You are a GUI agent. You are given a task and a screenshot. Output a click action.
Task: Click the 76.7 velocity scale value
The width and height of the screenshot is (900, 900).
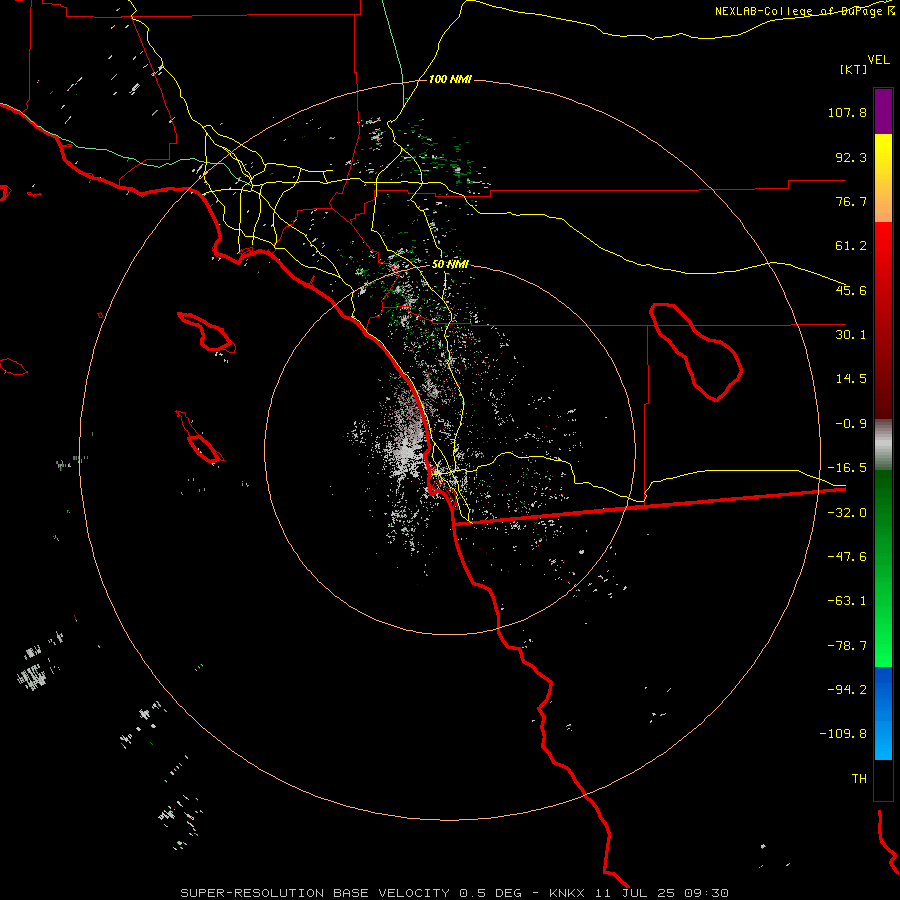click(851, 201)
